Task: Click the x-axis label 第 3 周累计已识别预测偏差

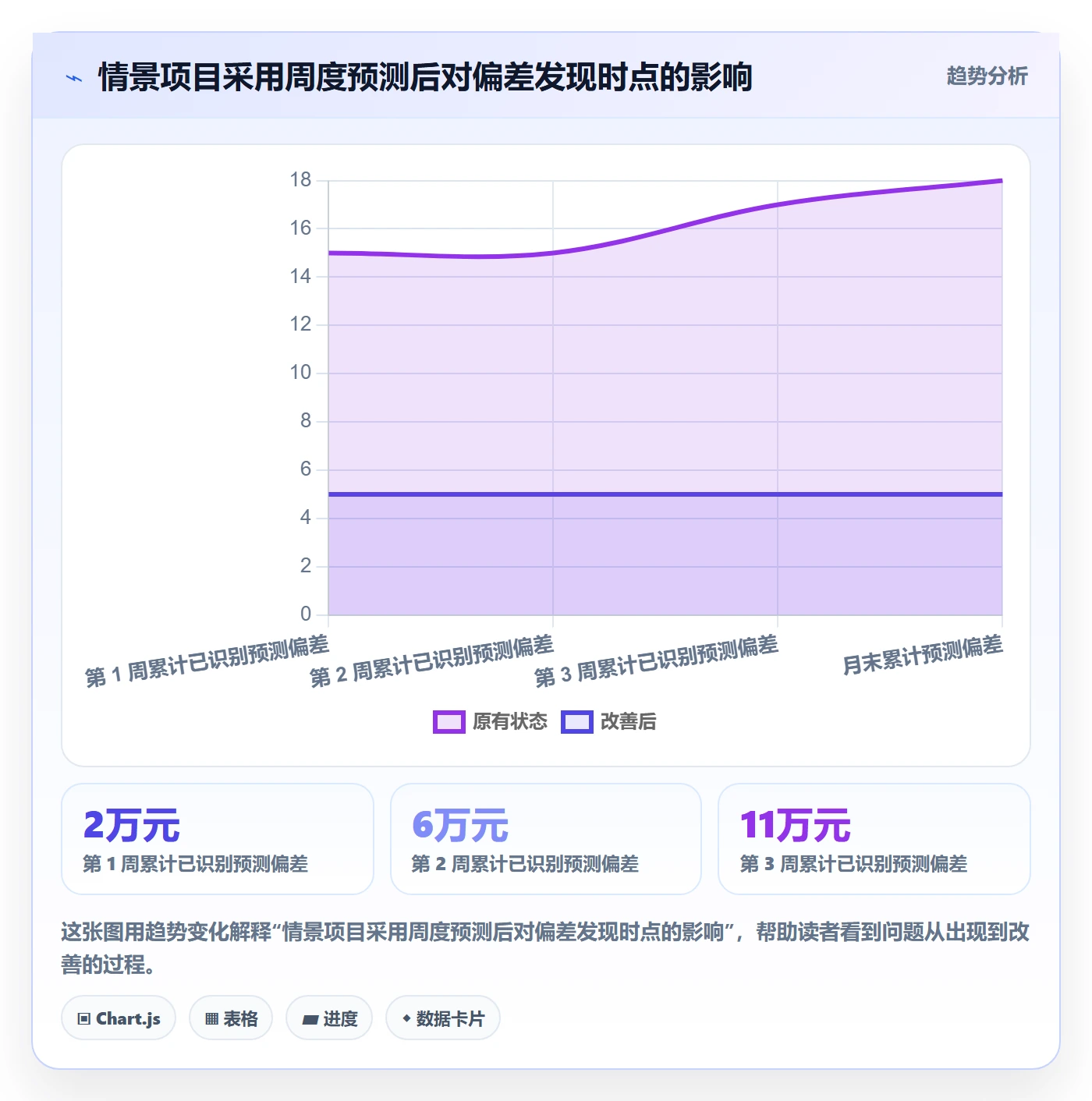Action: coord(657,661)
